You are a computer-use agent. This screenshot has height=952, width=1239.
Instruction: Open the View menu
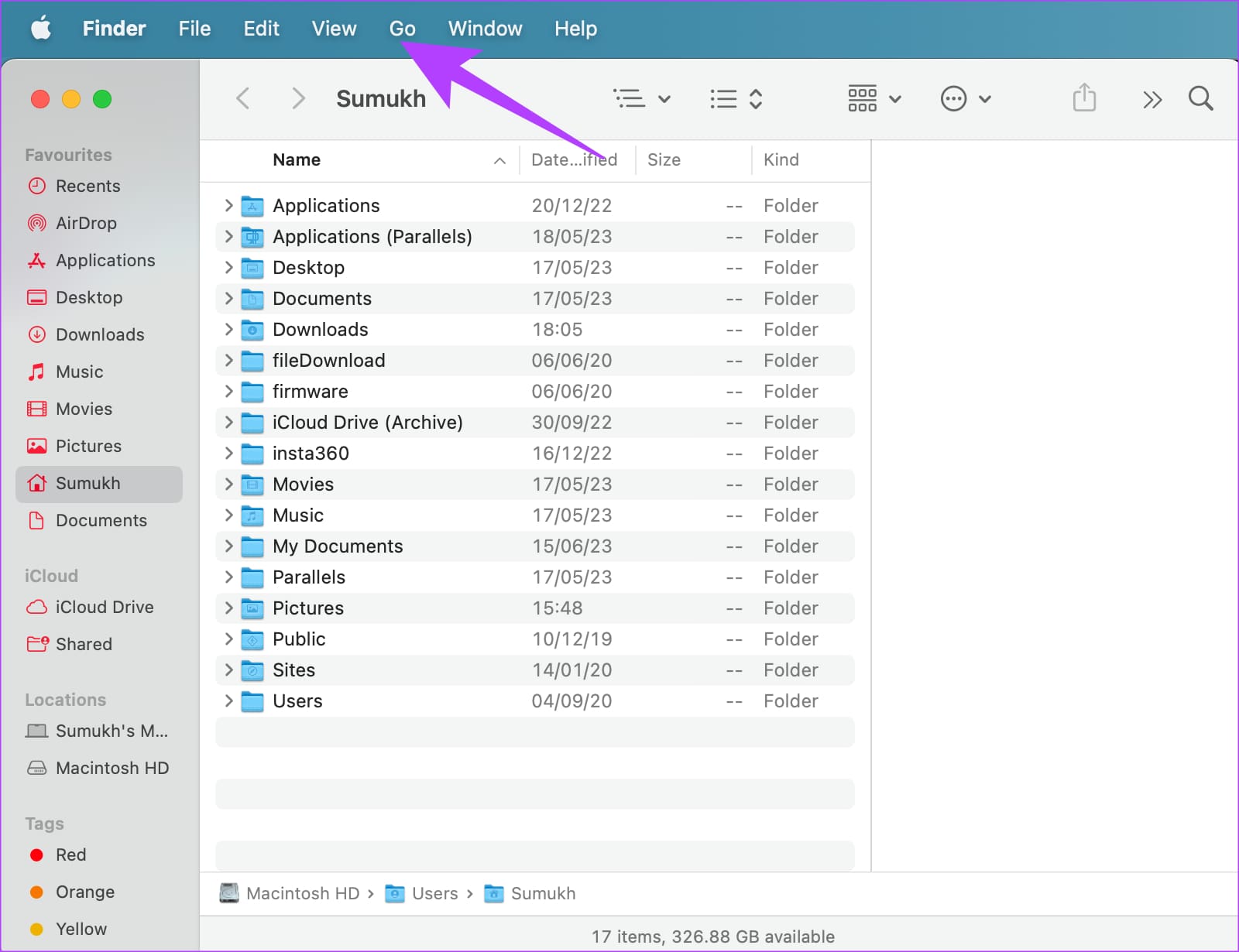coord(334,29)
